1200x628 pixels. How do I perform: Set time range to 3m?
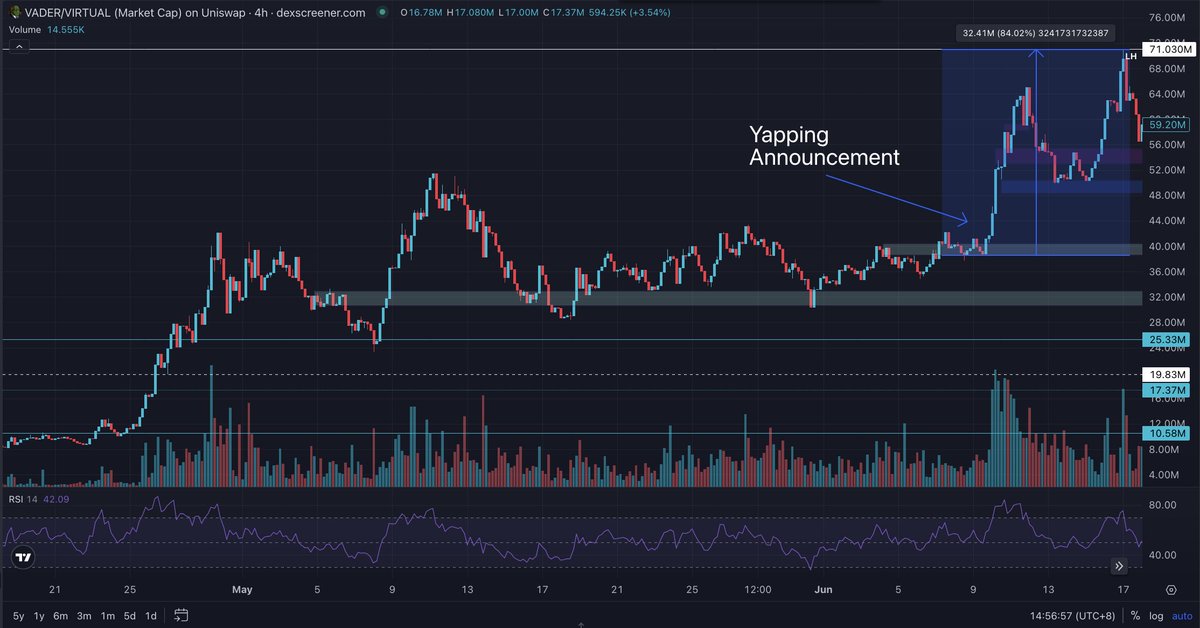pyautogui.click(x=84, y=615)
